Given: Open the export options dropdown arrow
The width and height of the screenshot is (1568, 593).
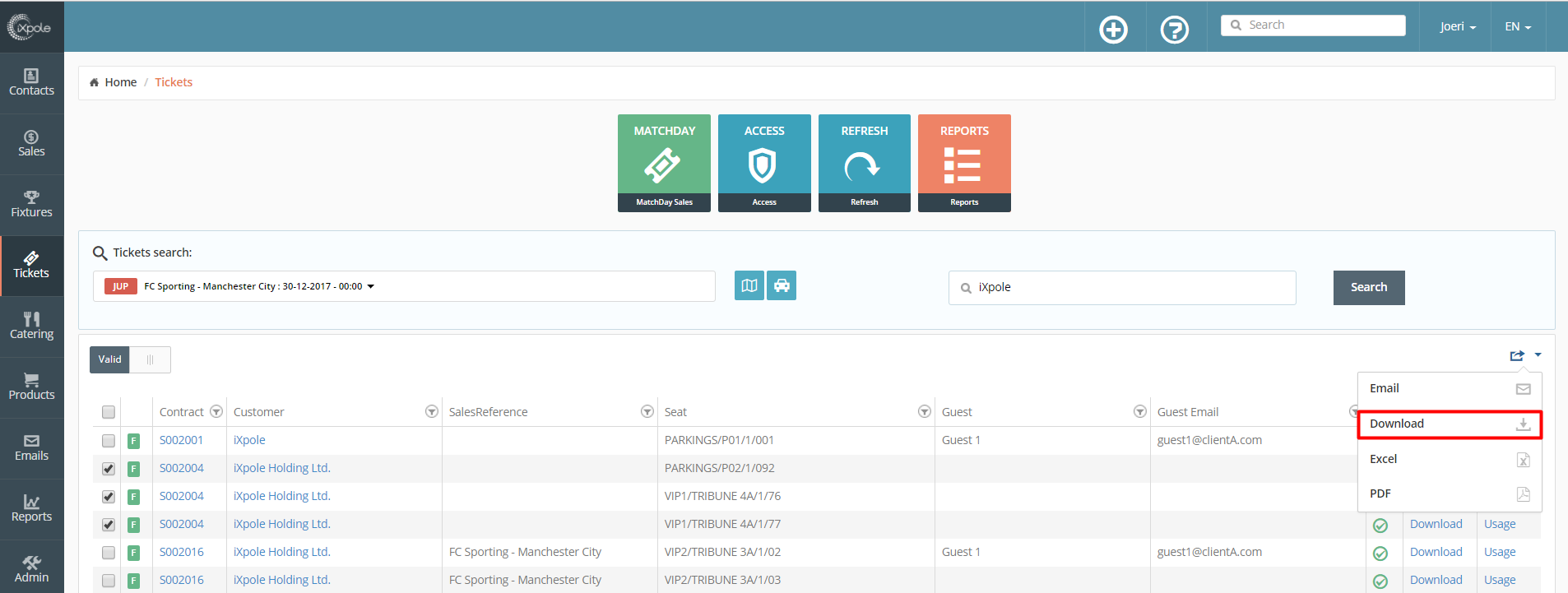Looking at the screenshot, I should click(x=1538, y=355).
